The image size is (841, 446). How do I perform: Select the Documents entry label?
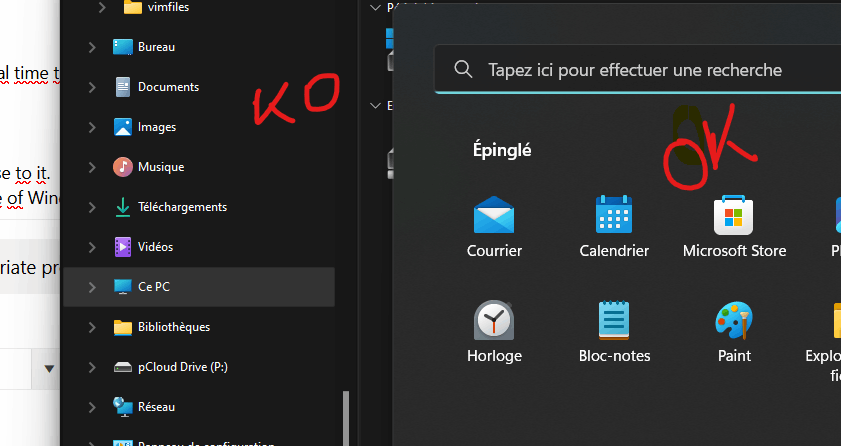coord(168,87)
